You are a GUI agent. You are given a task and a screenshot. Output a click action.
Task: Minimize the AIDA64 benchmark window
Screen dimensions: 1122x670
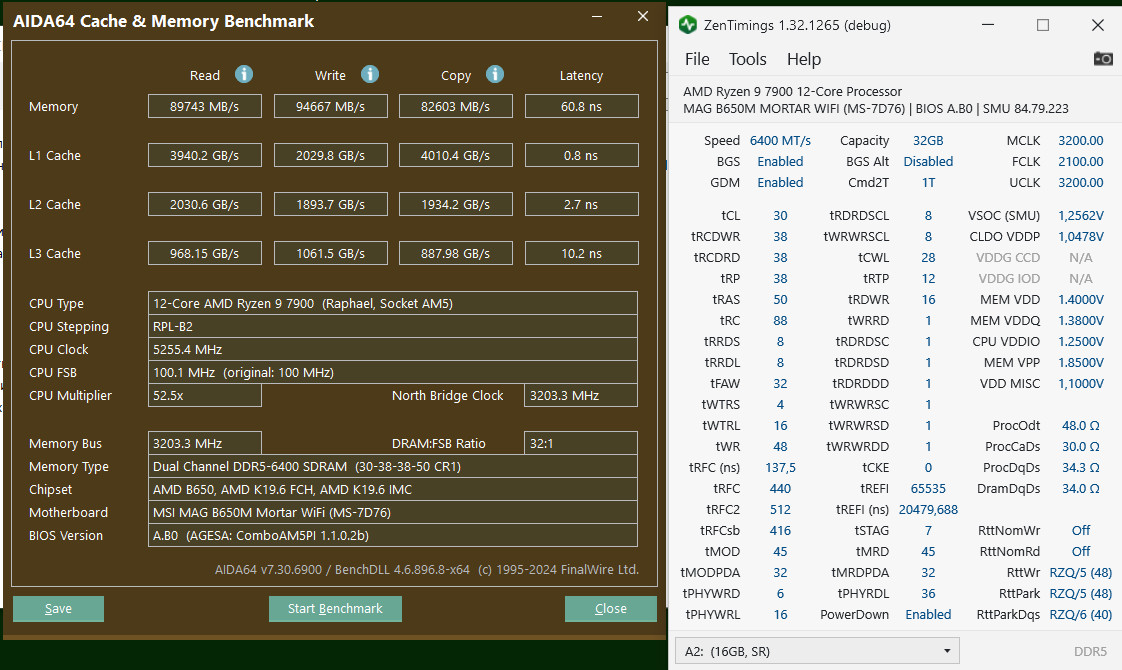pyautogui.click(x=597, y=16)
